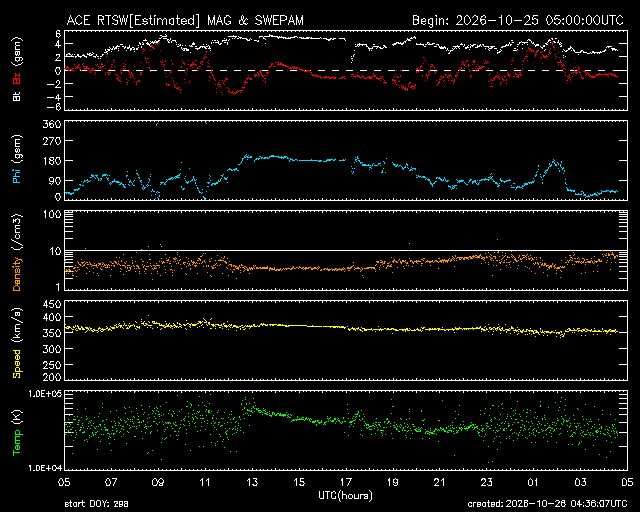Click the '360' tick on Phi axis
Screen dimensions: 640x512
(x=52, y=124)
